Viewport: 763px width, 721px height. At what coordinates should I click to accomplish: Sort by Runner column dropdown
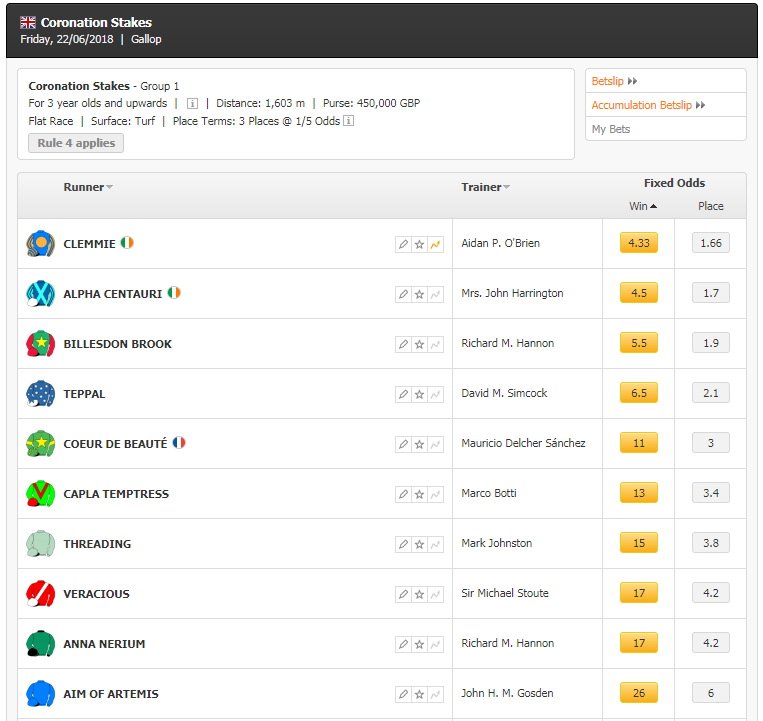click(88, 187)
